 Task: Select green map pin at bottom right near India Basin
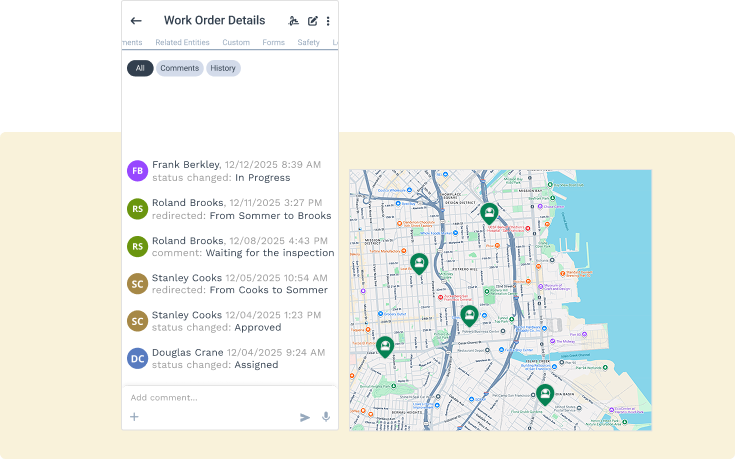pyautogui.click(x=545, y=395)
